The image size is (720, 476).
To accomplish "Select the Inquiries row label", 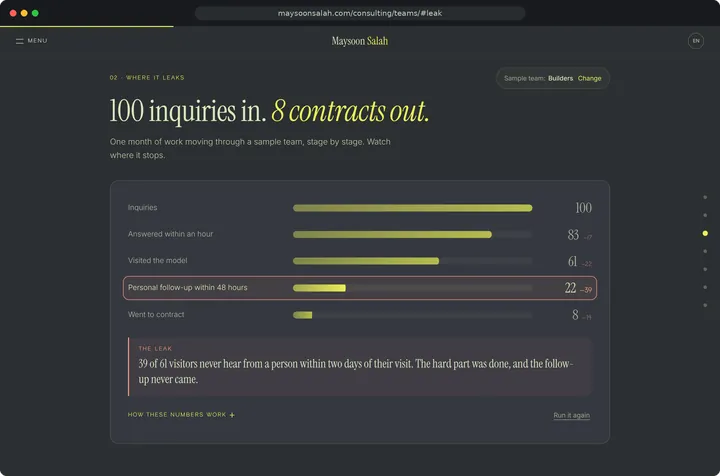I will 142,207.
